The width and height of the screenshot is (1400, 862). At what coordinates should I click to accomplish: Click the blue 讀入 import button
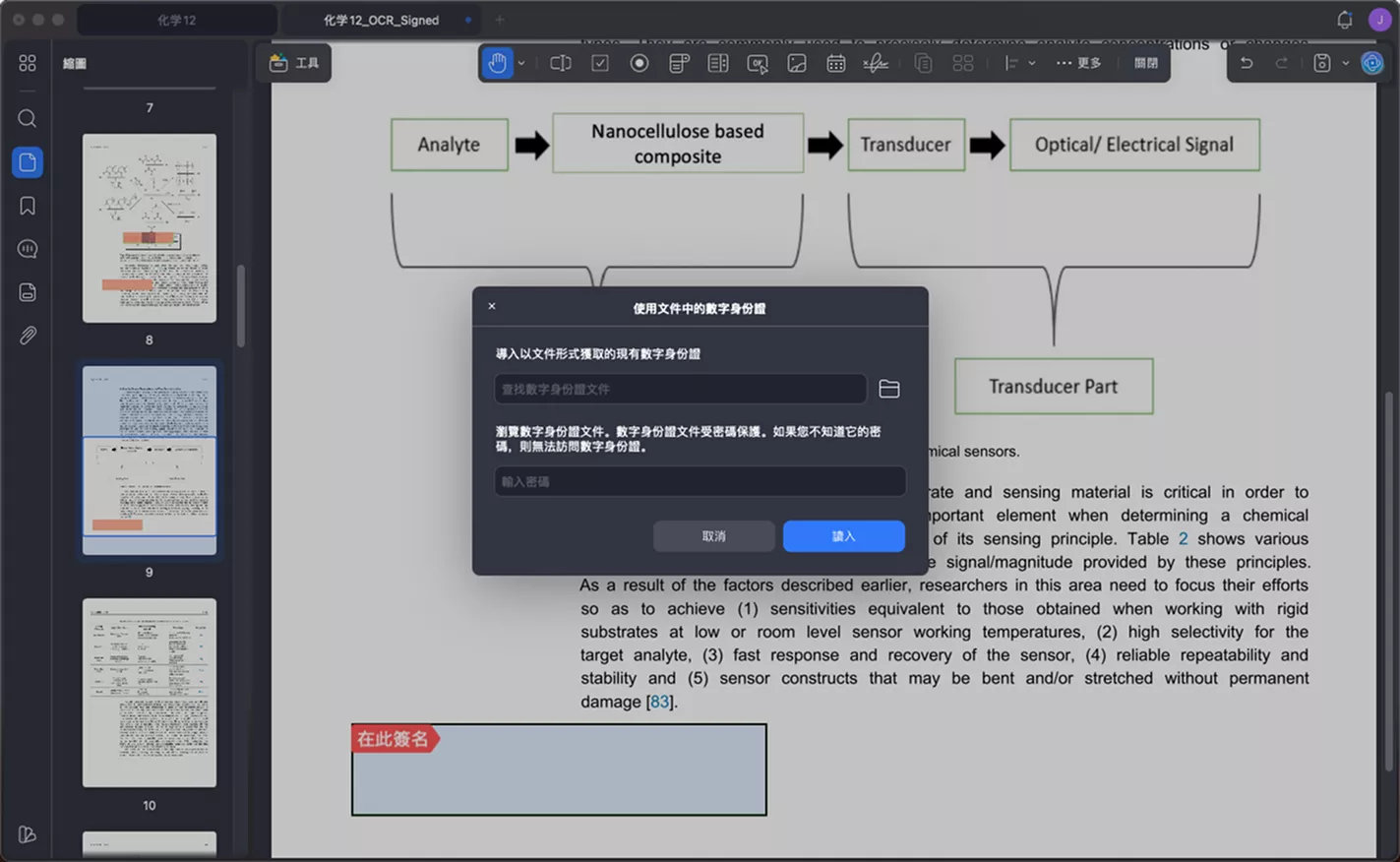click(844, 536)
